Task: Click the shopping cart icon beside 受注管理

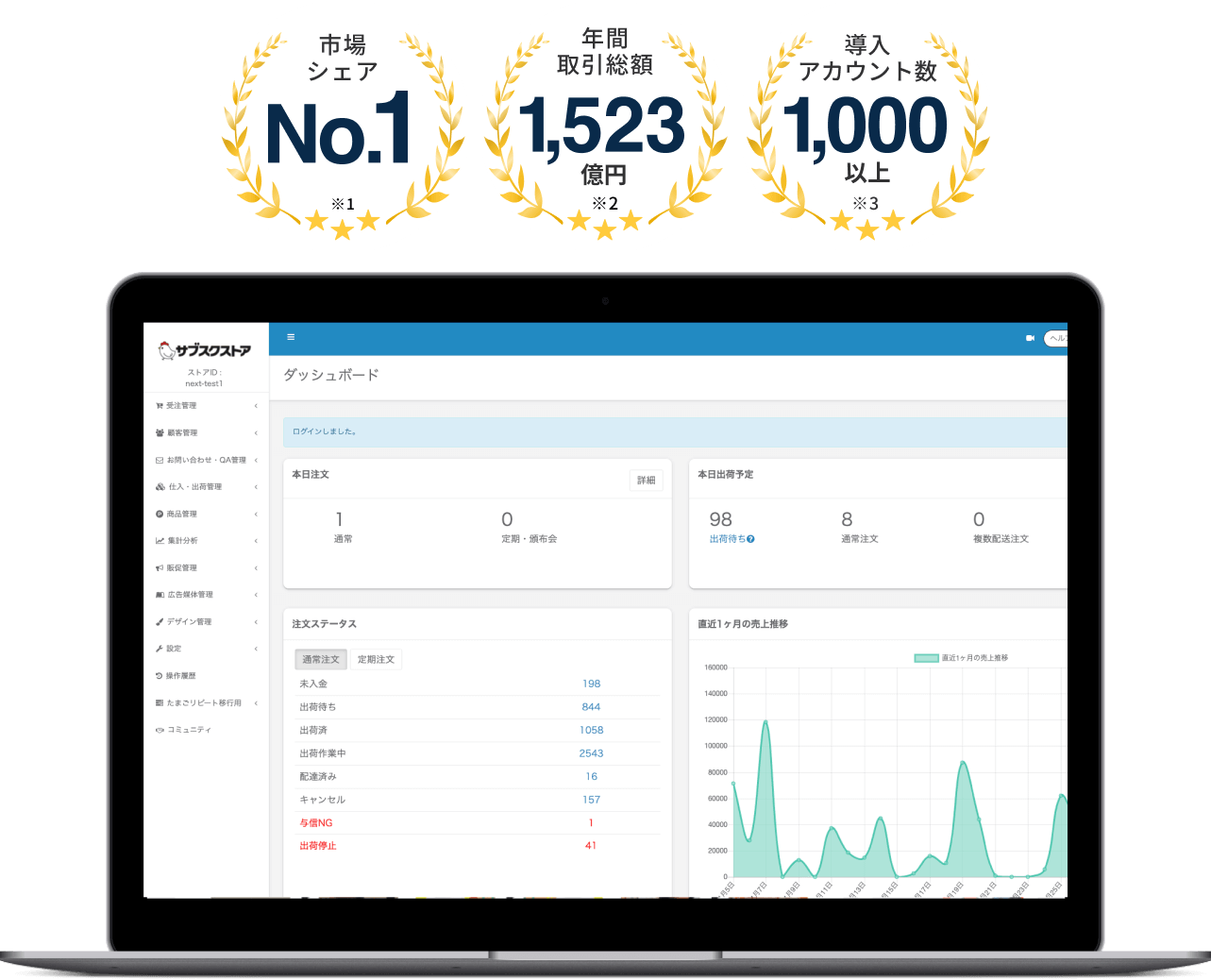Action: [x=160, y=406]
